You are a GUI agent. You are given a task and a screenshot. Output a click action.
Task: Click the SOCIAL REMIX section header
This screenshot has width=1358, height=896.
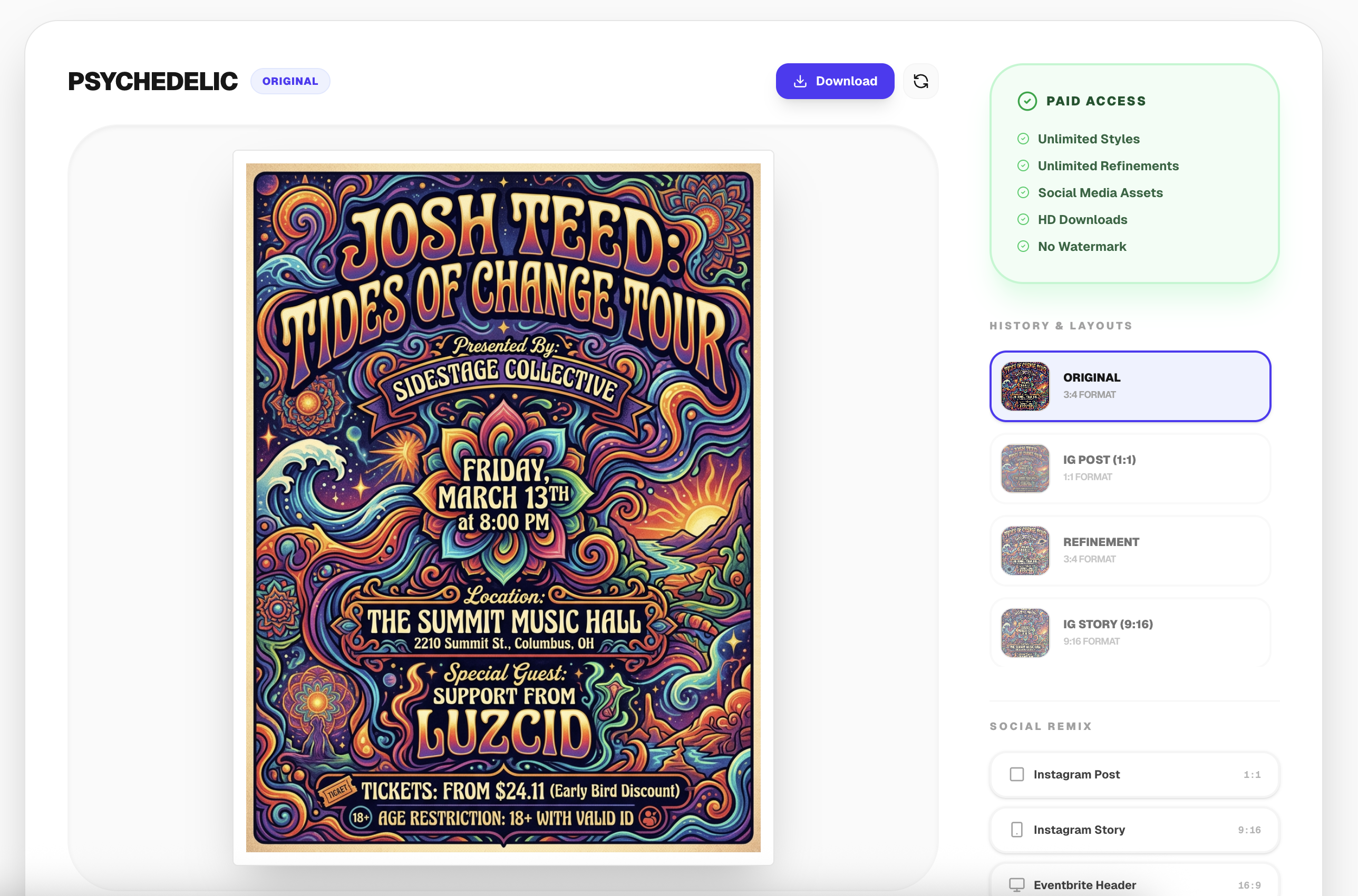pos(1041,726)
